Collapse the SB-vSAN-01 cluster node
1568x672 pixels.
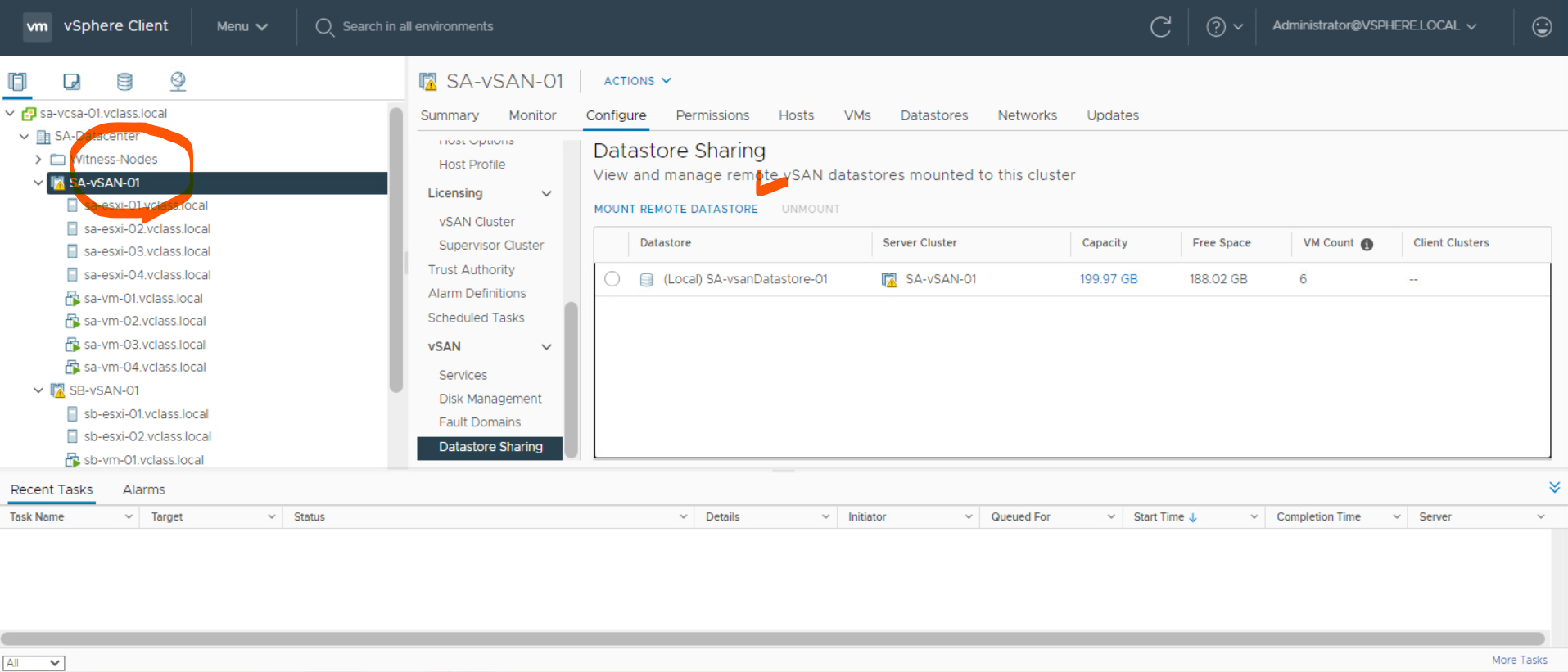[38, 390]
